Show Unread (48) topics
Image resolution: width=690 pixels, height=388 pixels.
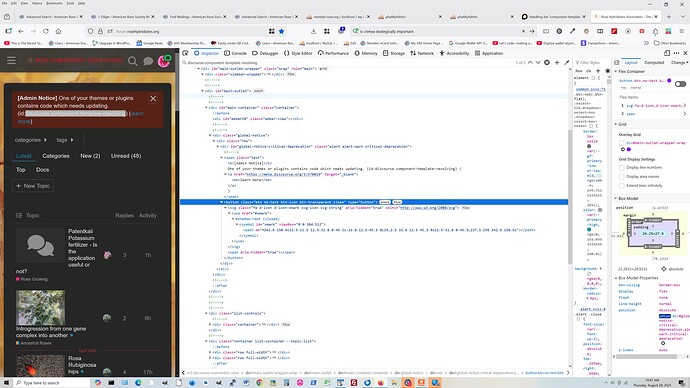click(x=126, y=156)
